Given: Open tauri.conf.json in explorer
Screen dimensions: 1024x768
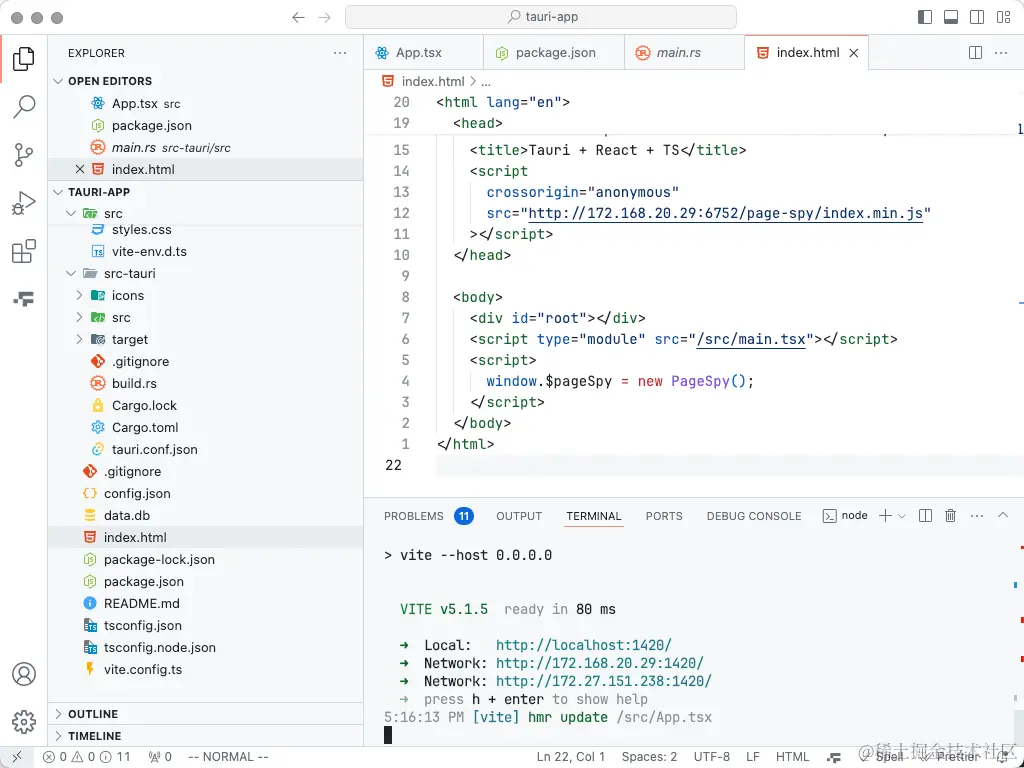Looking at the screenshot, I should point(206,449).
